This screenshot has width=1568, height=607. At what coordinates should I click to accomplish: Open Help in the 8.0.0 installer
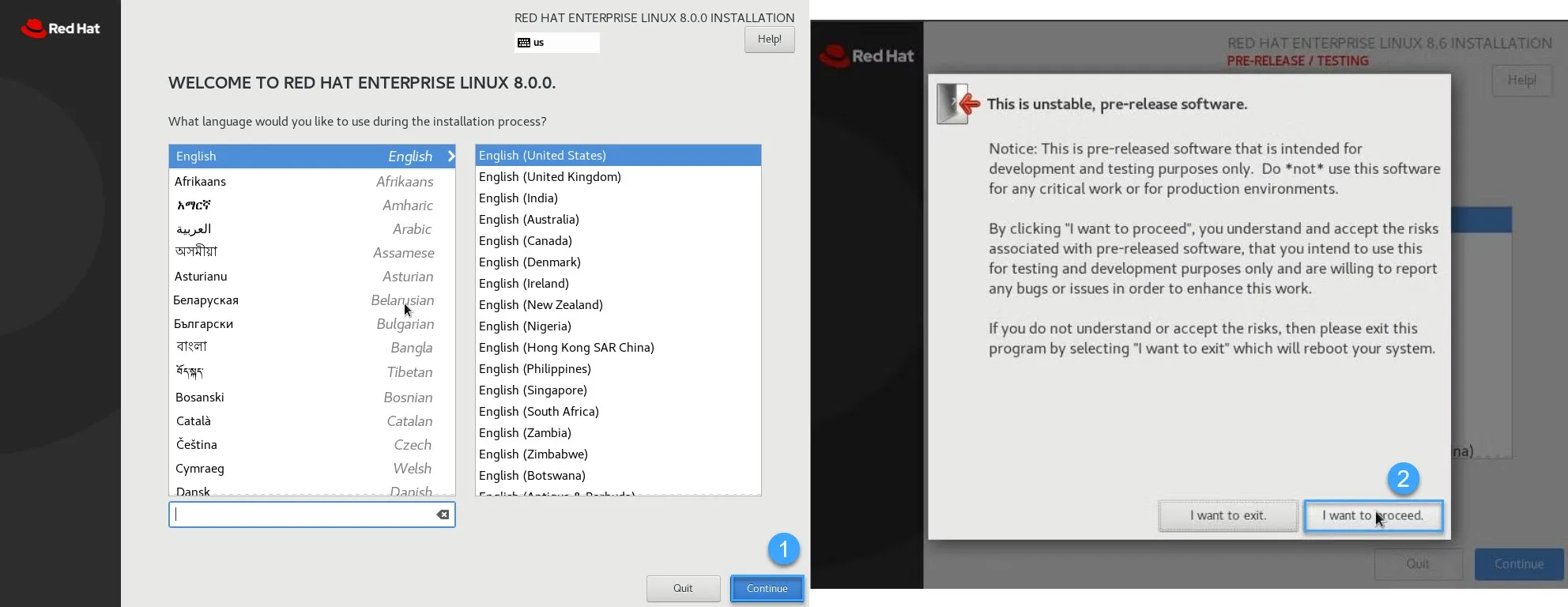(x=769, y=40)
